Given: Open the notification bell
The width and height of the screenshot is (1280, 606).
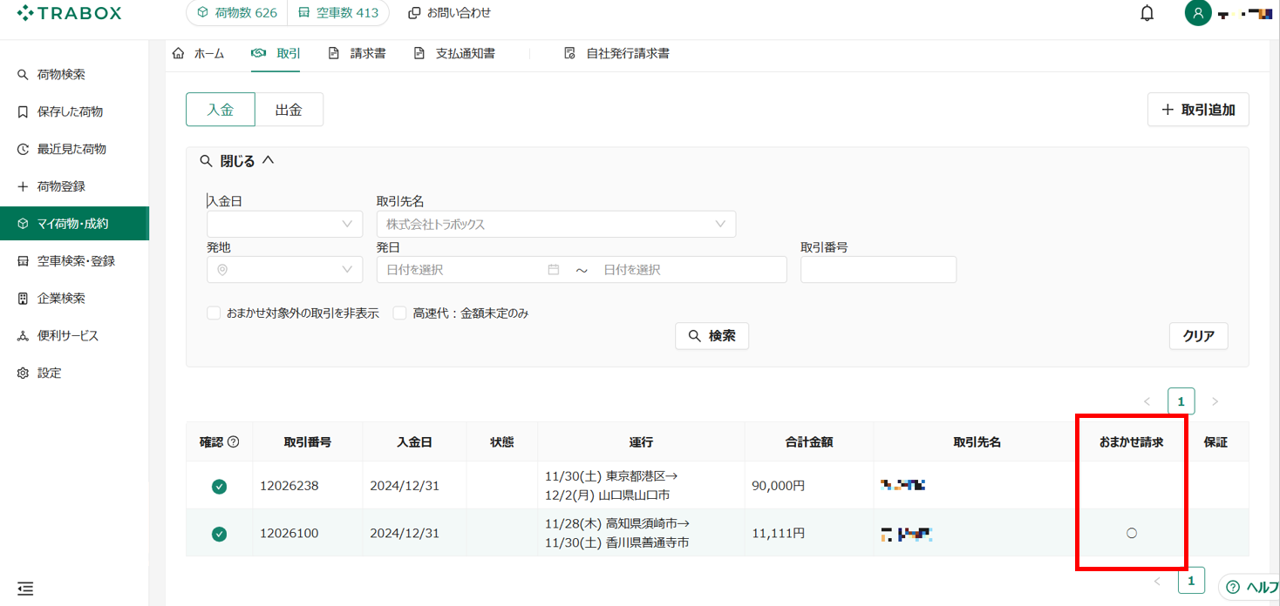Looking at the screenshot, I should click(1147, 13).
